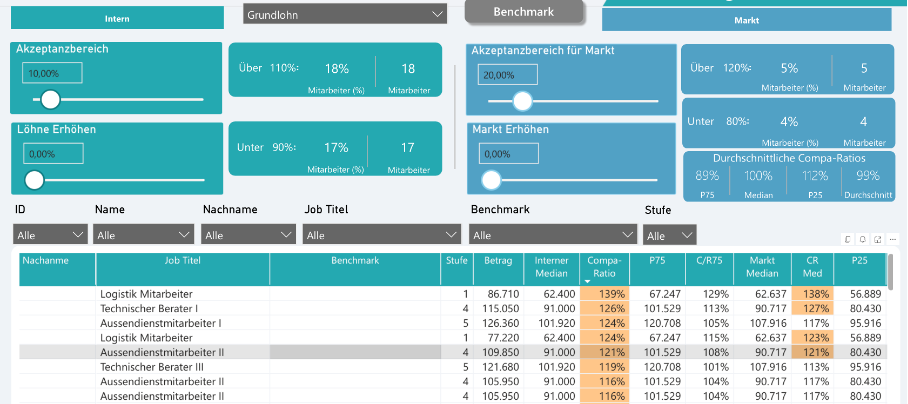The image size is (908, 404).
Task: Open focus mode for the table visual
Action: (x=877, y=240)
